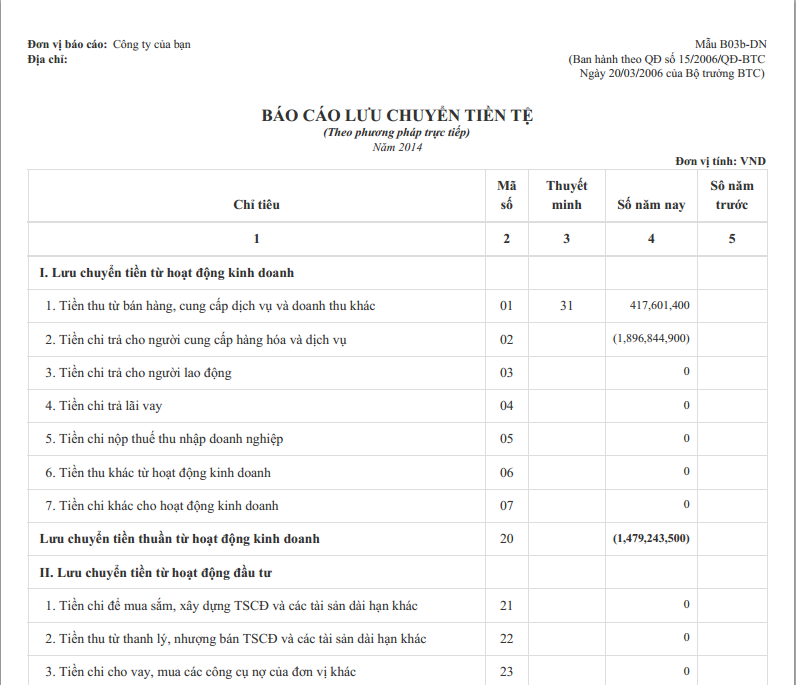The height and width of the screenshot is (685, 796).
Task: Select code 04 in Mã số column
Action: tap(506, 406)
